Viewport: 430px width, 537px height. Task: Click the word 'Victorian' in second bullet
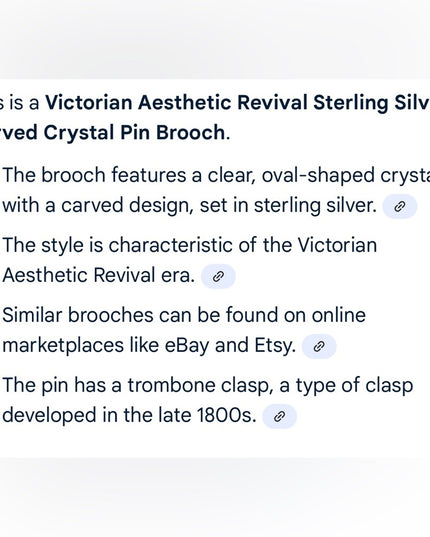coord(337,245)
